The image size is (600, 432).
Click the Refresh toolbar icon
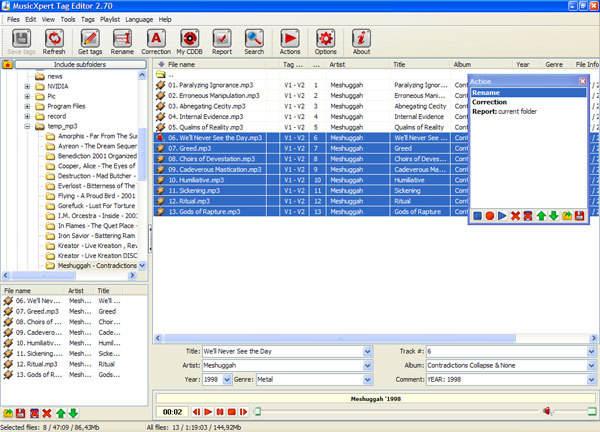54,41
